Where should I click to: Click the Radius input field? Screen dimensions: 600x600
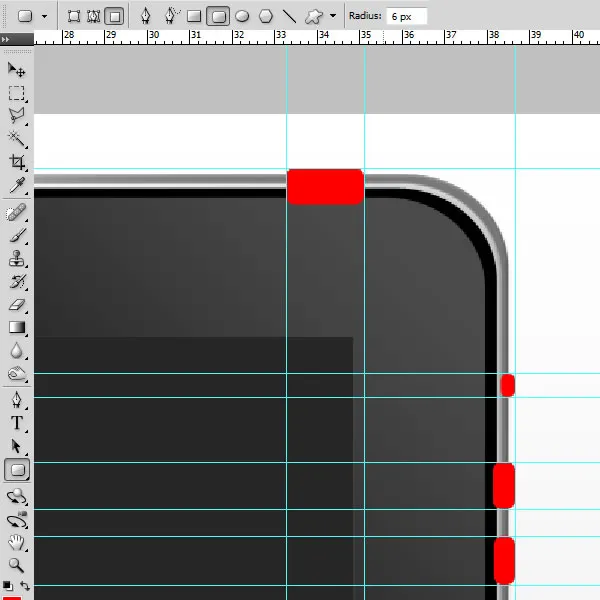click(407, 16)
